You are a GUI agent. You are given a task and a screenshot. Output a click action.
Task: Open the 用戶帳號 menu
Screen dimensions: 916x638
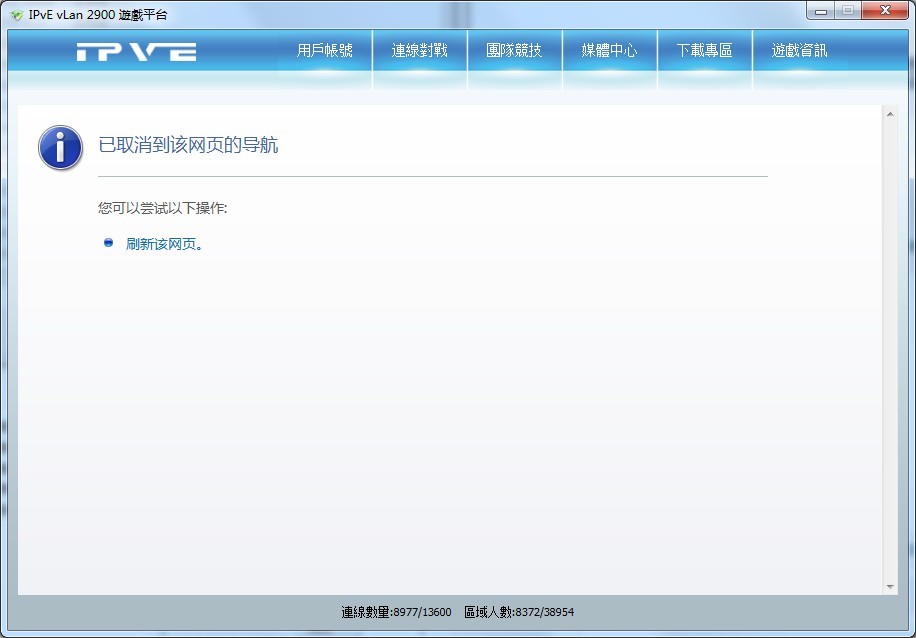point(324,51)
